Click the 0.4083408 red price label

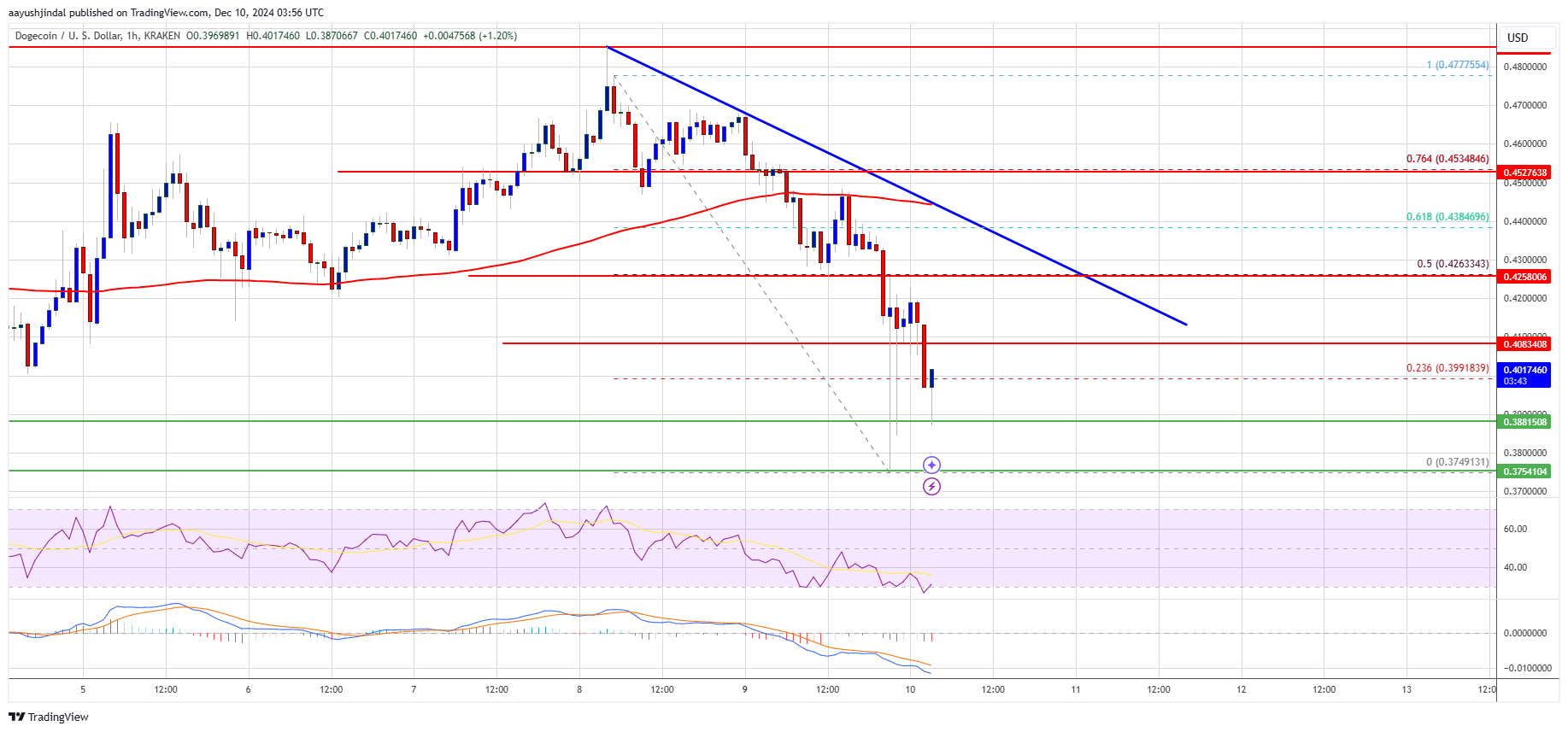[1525, 344]
